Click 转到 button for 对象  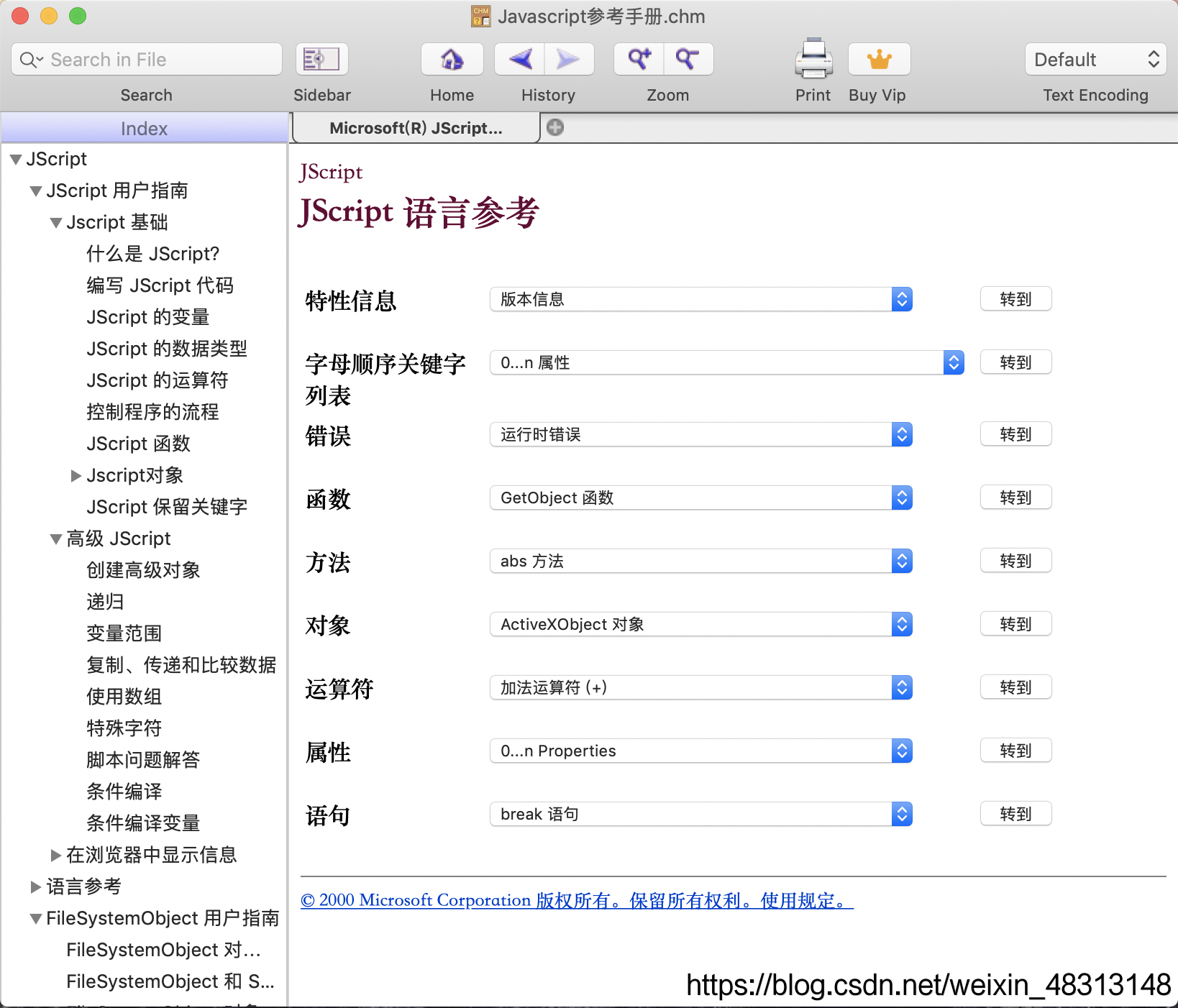[x=1015, y=624]
